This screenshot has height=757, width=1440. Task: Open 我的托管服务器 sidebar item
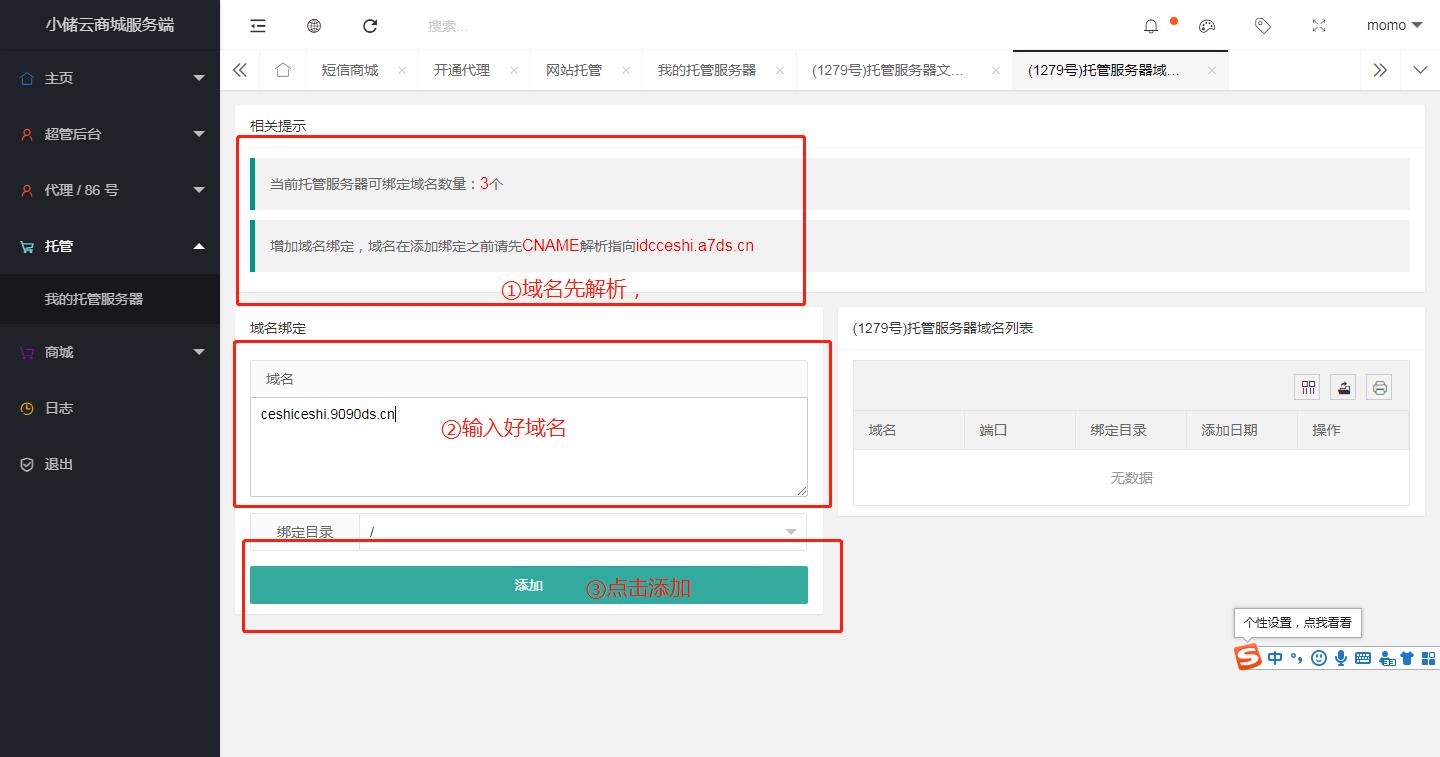110,299
